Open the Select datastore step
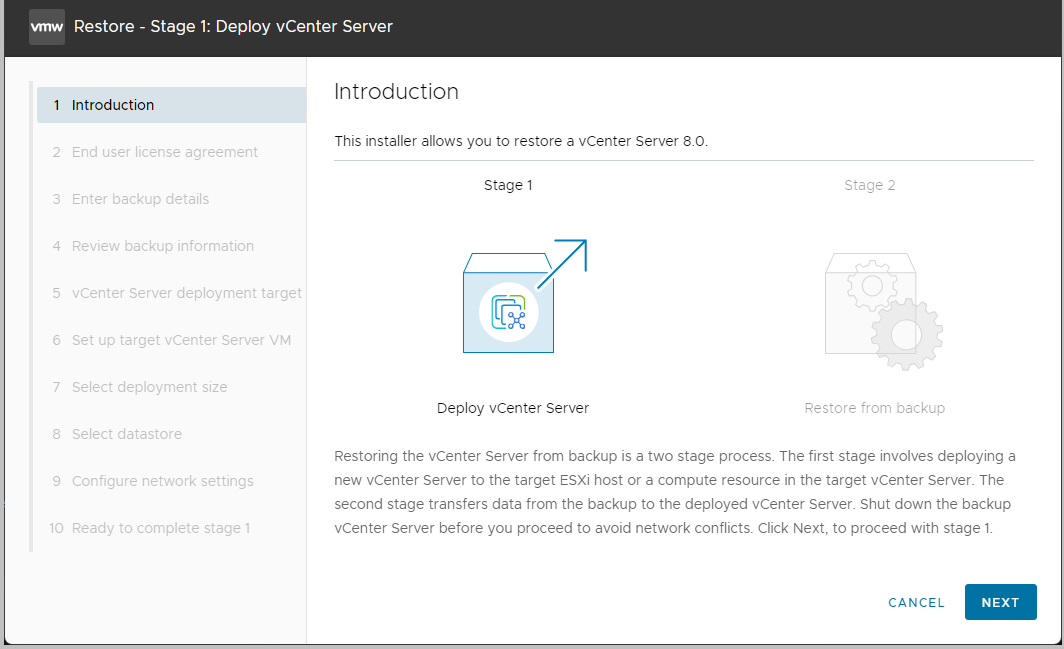Viewport: 1064px width, 649px height. (x=126, y=434)
